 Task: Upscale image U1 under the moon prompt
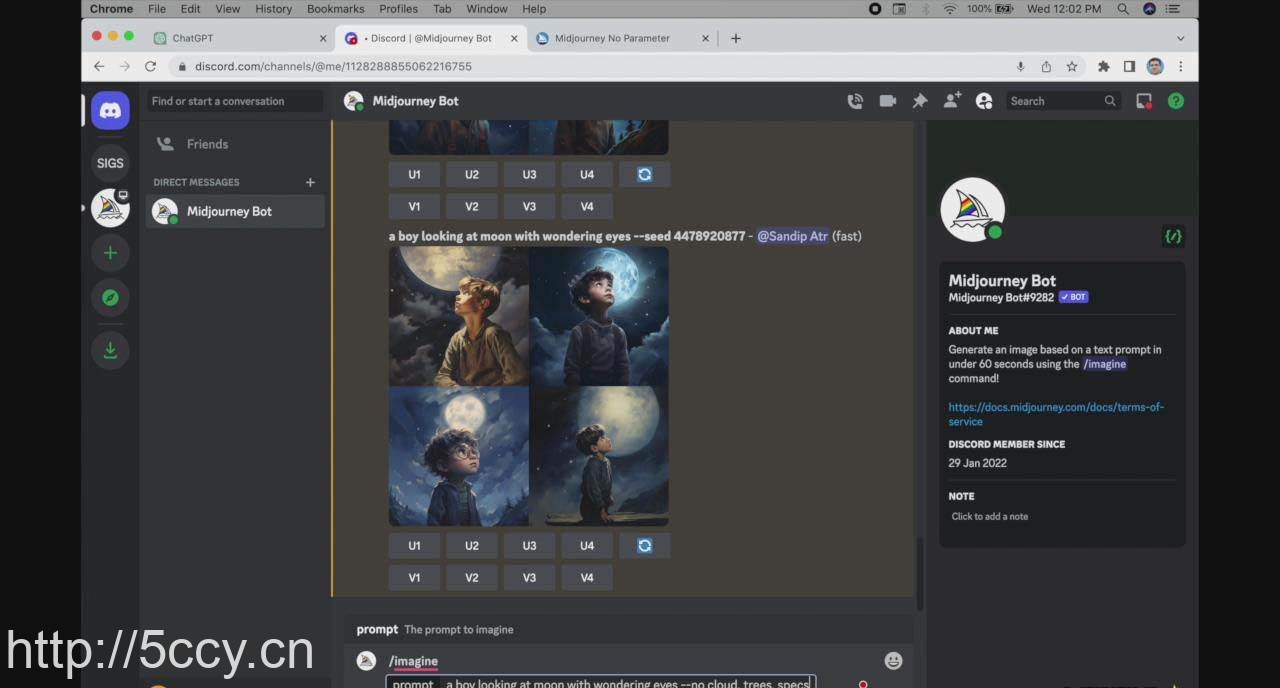(414, 546)
